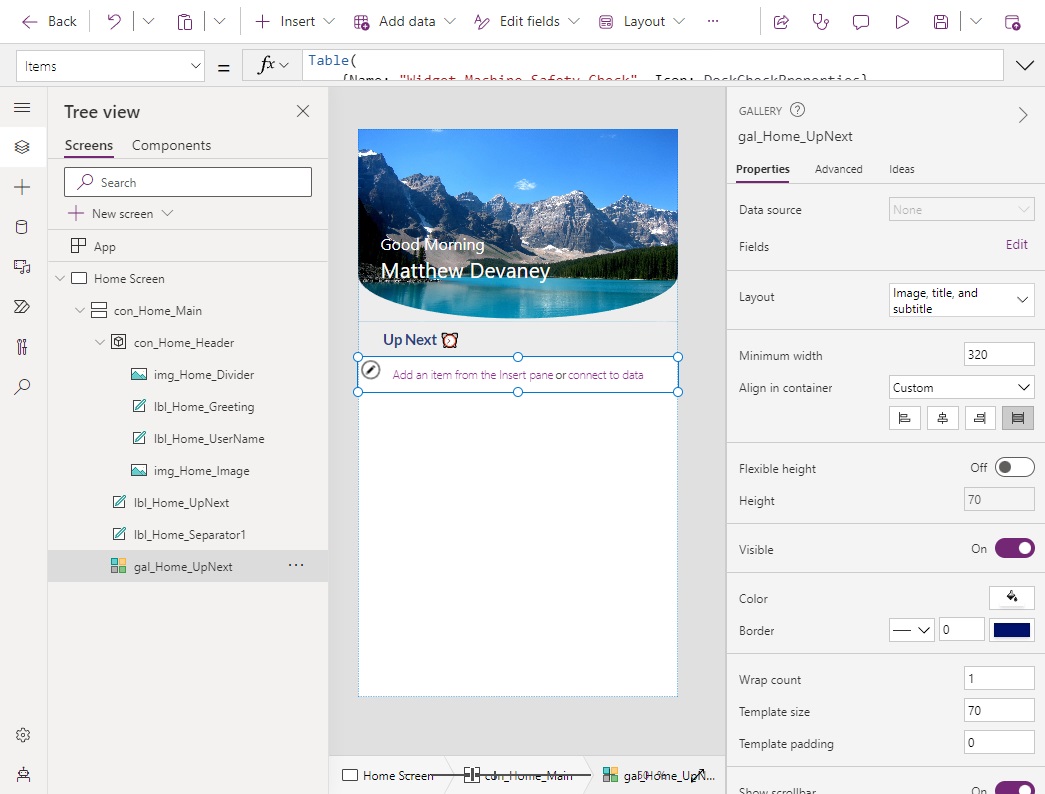Open the Insert pane from the left sidebar
The image size is (1045, 794).
pos(22,186)
